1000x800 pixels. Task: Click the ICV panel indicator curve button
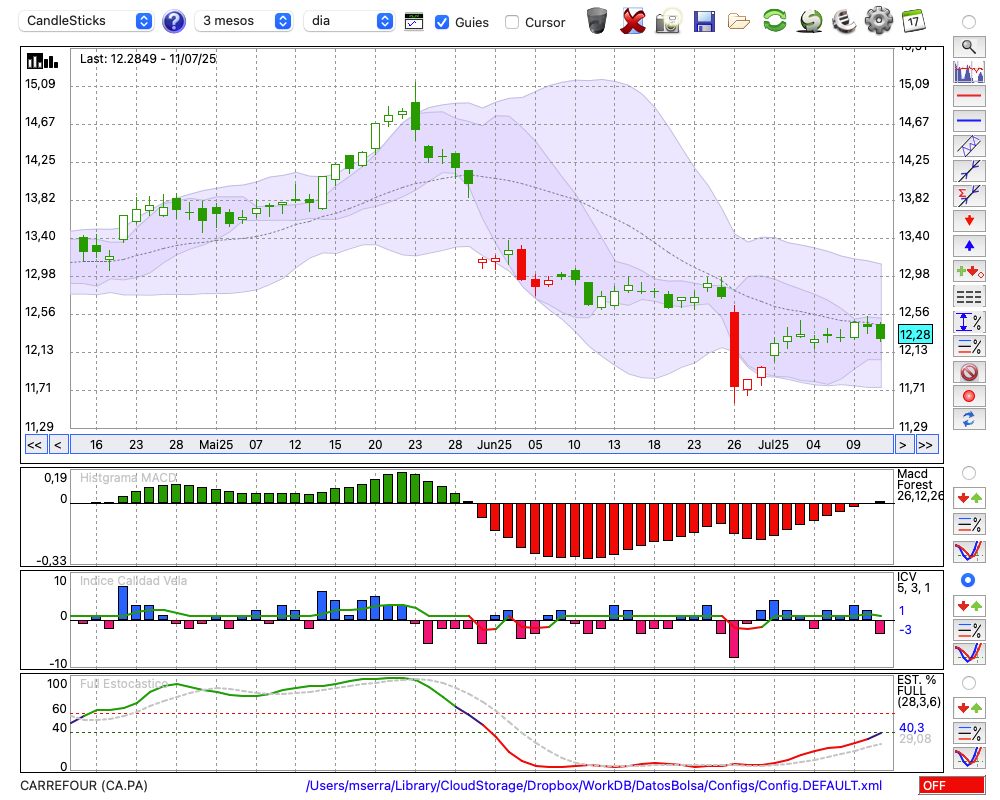(x=969, y=654)
